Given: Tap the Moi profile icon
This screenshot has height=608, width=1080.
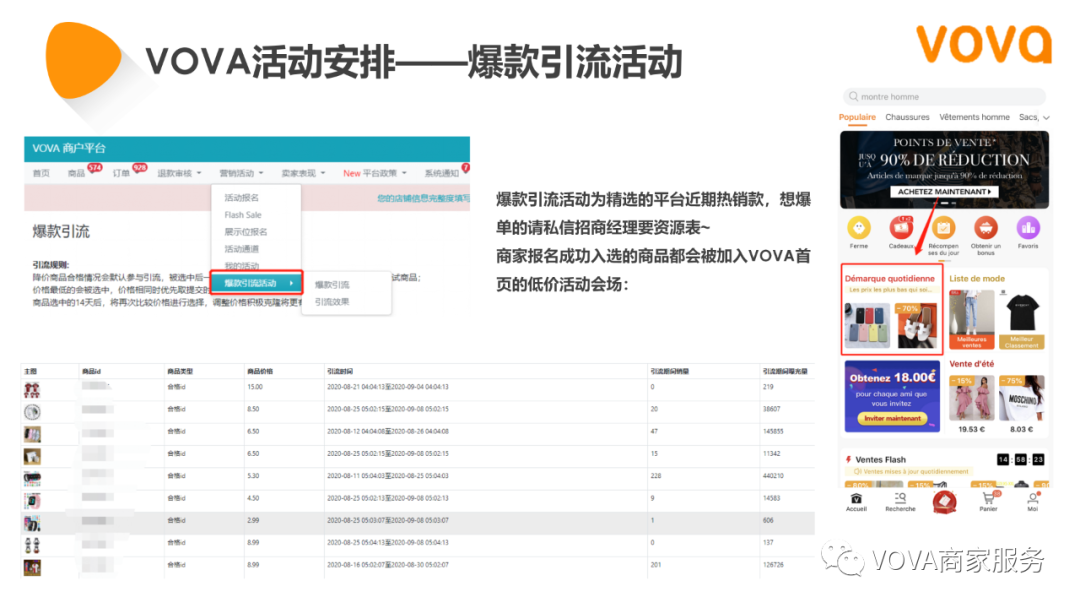Looking at the screenshot, I should (x=1033, y=500).
